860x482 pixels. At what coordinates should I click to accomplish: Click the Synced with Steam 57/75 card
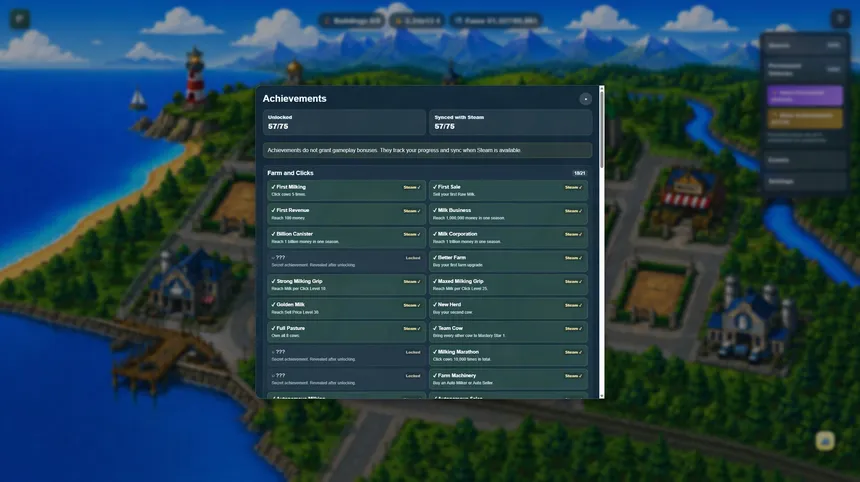pos(511,122)
